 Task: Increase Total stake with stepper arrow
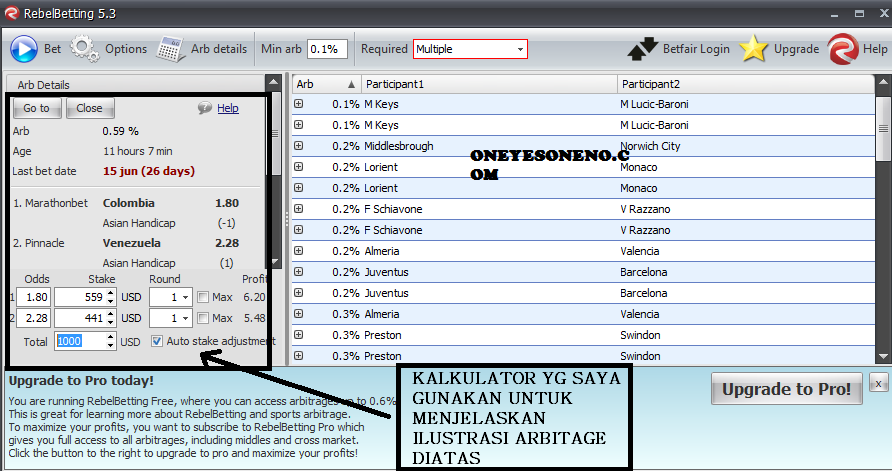pyautogui.click(x=111, y=337)
